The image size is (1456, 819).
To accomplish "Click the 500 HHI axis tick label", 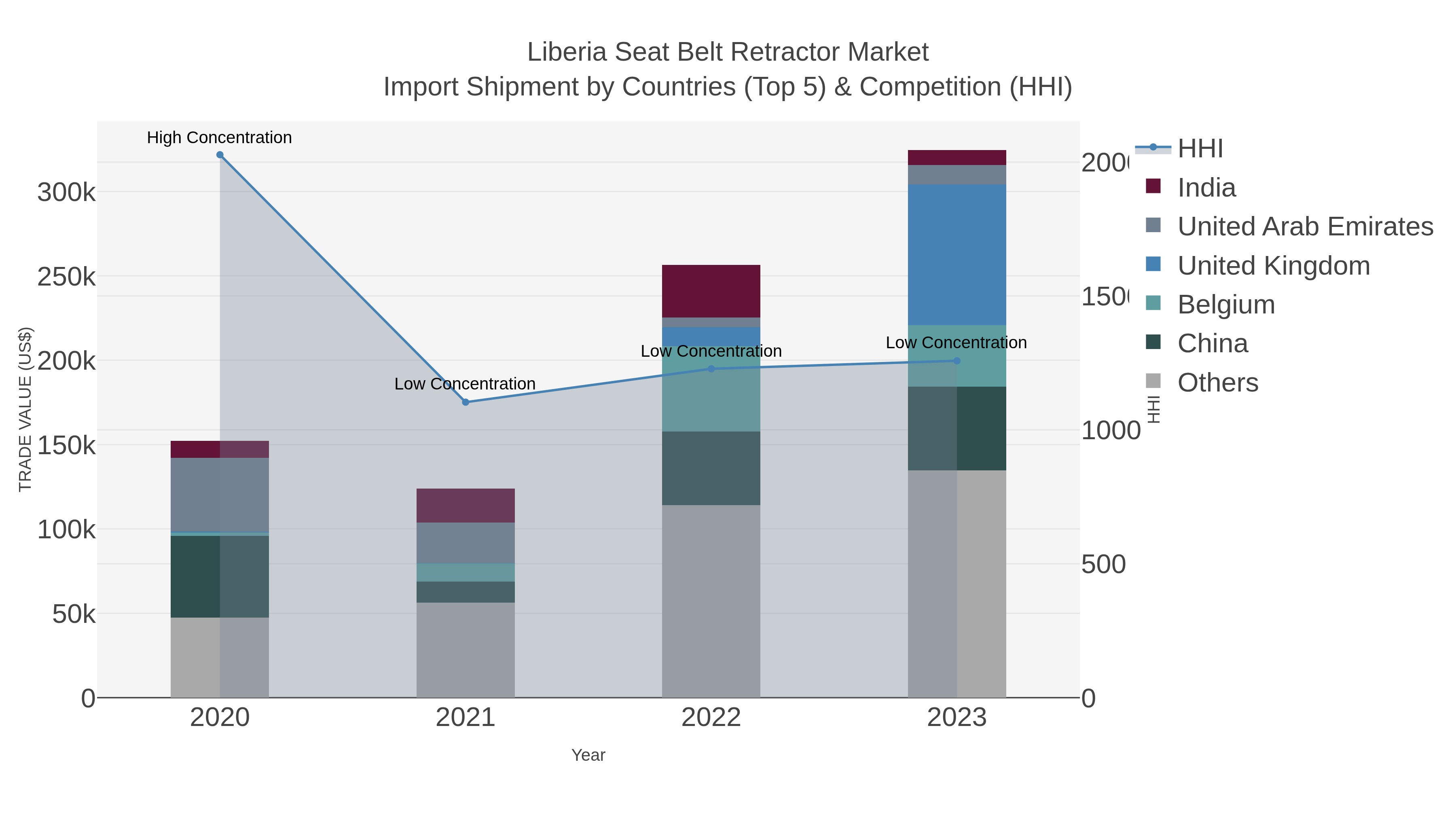I will tap(1104, 565).
